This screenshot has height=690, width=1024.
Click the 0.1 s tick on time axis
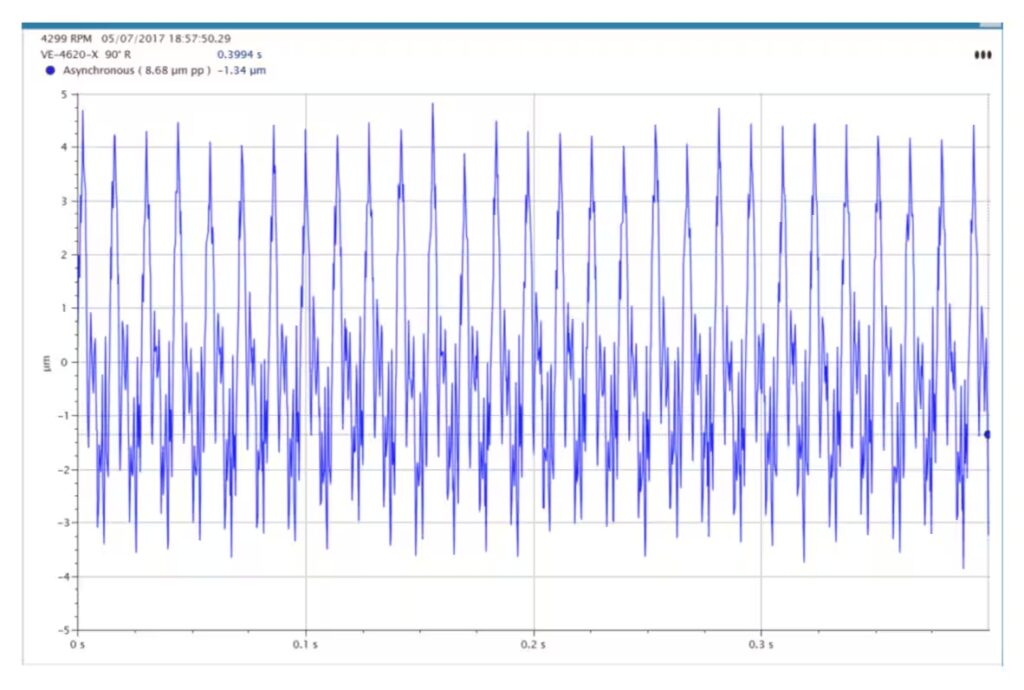tap(305, 644)
